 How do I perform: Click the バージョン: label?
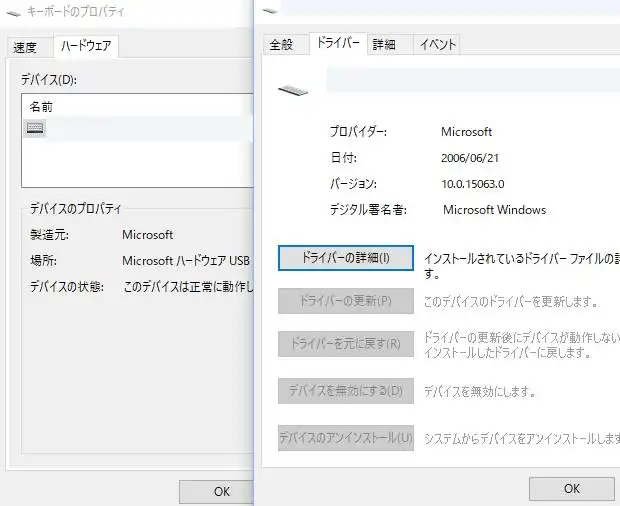[x=353, y=184]
